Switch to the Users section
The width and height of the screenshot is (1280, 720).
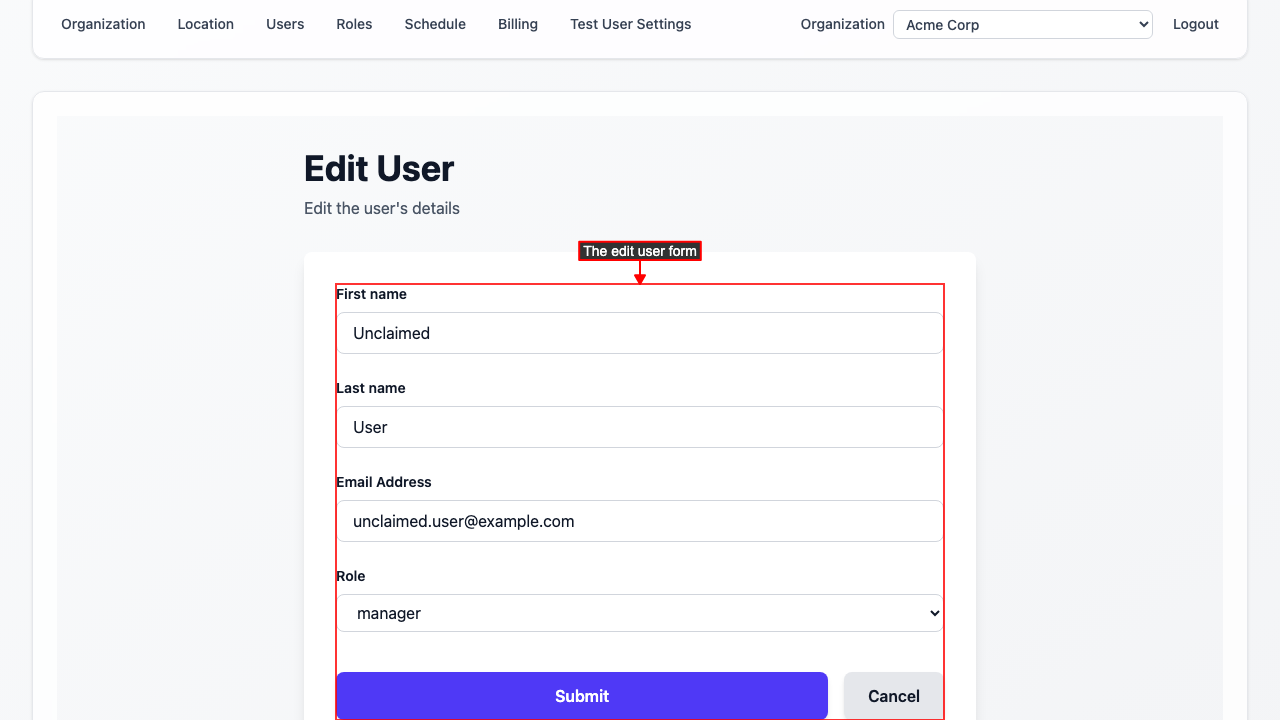285,24
